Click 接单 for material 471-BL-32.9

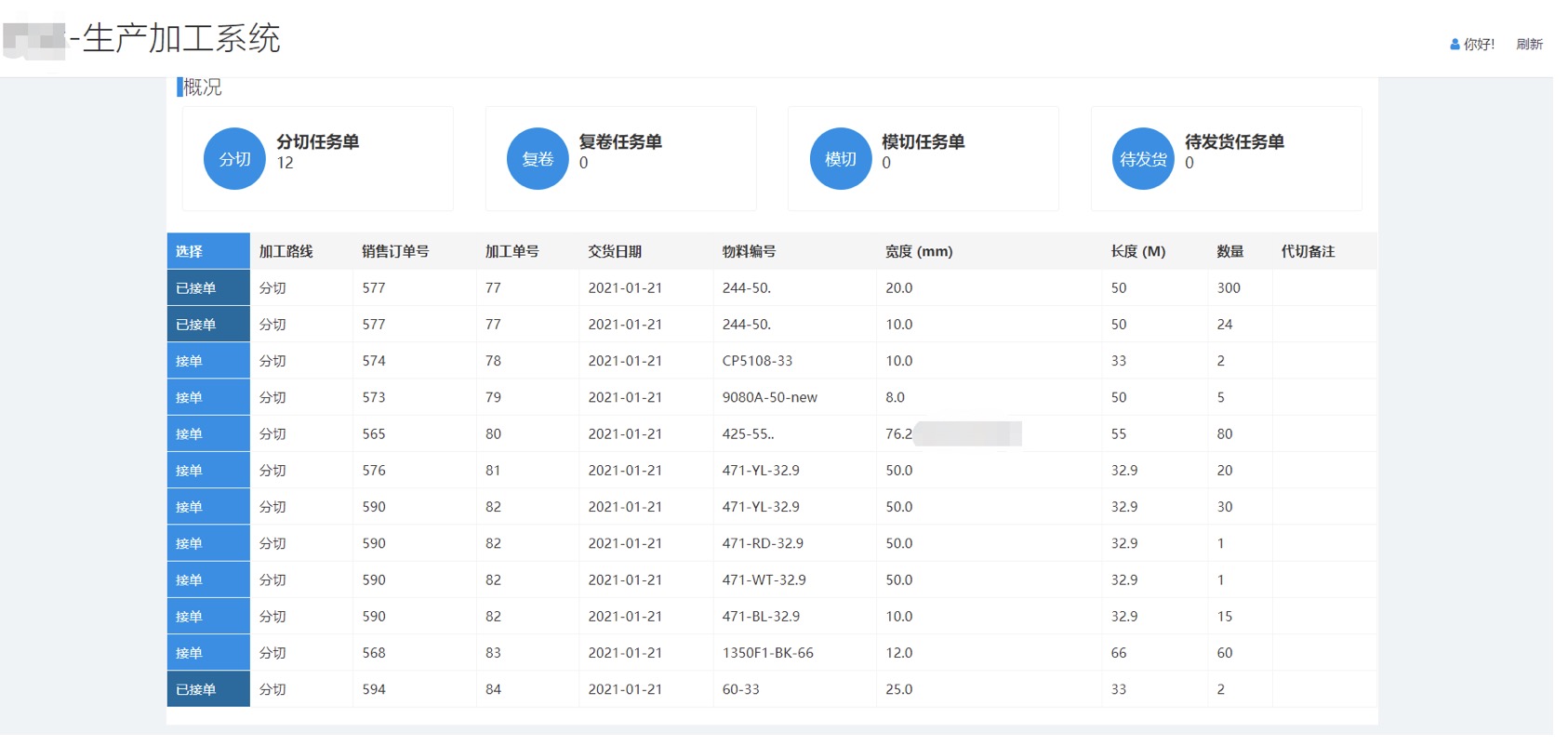(x=190, y=617)
